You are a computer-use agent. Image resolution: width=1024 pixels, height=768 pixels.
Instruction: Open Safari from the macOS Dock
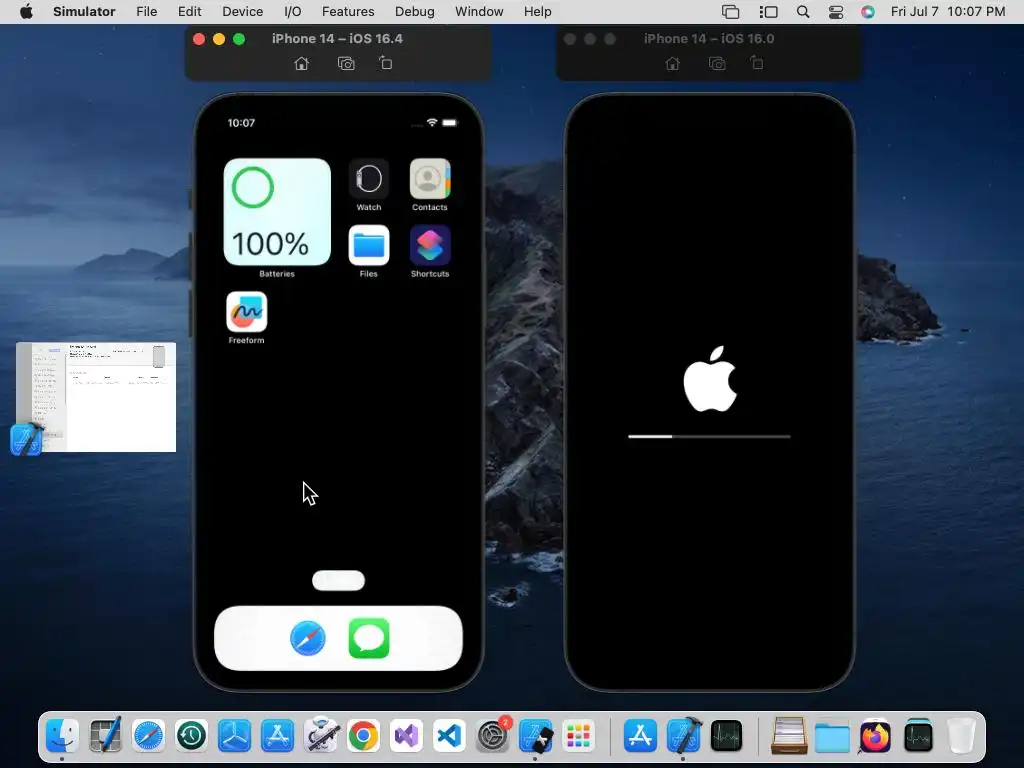(x=148, y=736)
